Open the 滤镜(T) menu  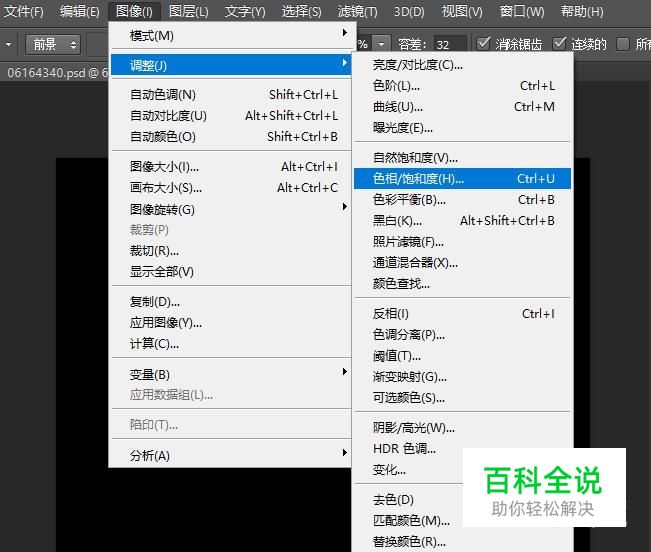pyautogui.click(x=357, y=11)
